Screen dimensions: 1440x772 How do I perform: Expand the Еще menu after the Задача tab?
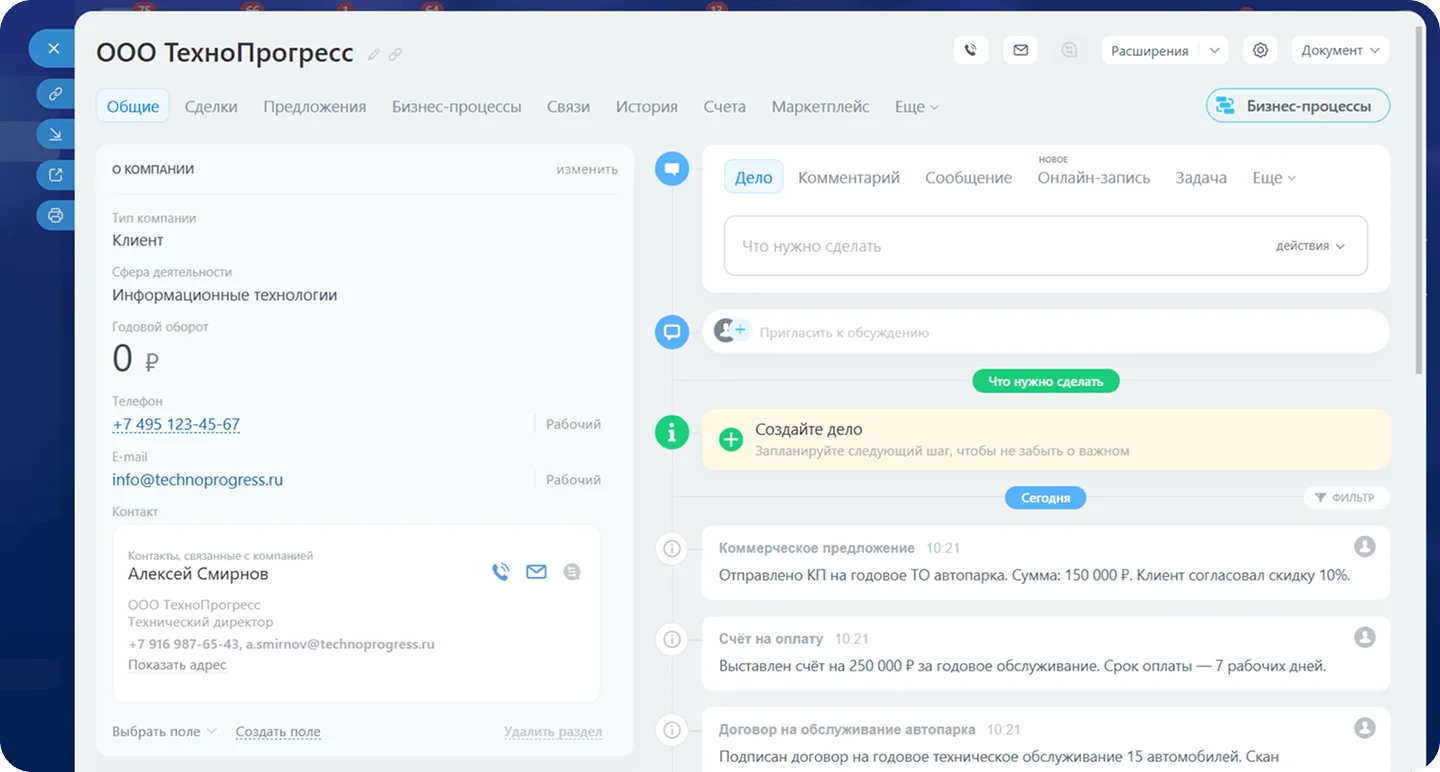click(x=1274, y=178)
